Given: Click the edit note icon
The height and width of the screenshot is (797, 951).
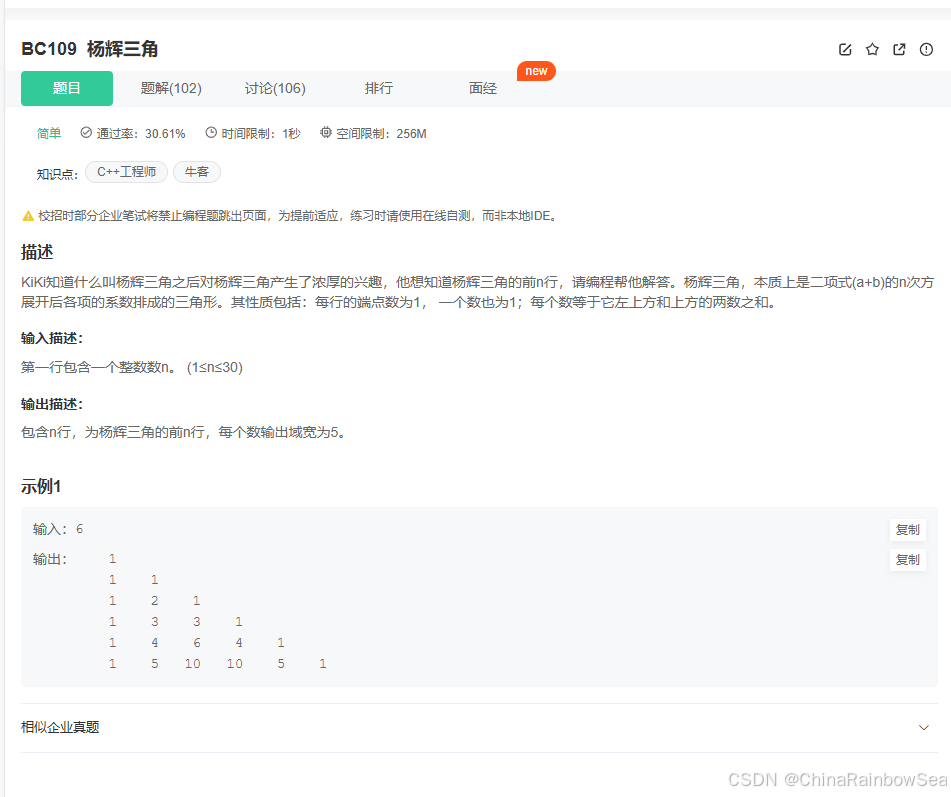Looking at the screenshot, I should point(845,50).
